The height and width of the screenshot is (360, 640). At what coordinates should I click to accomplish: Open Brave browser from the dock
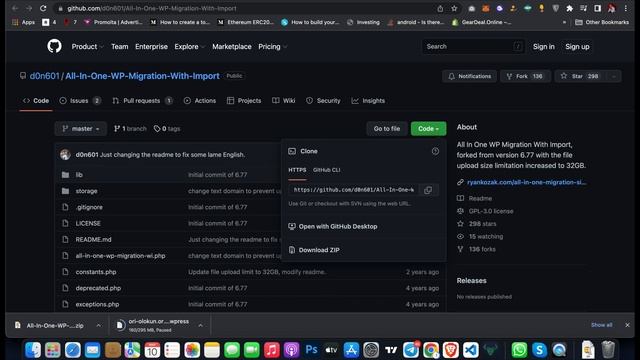(451, 350)
